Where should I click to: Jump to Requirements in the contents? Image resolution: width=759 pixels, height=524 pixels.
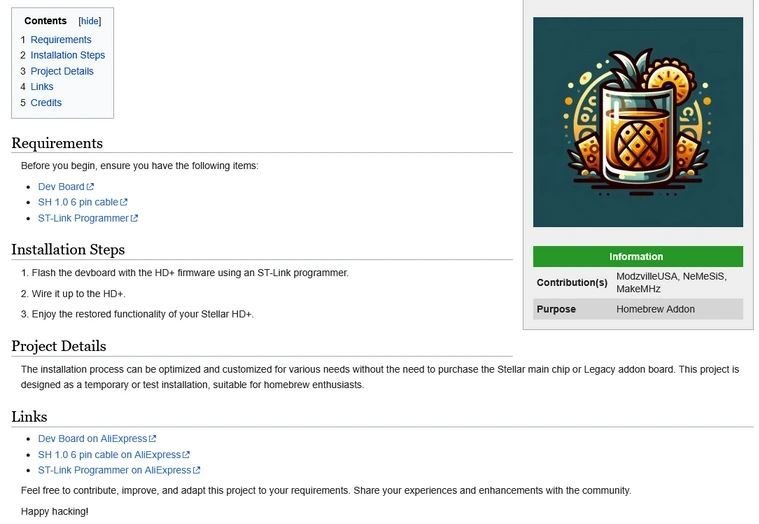point(61,40)
